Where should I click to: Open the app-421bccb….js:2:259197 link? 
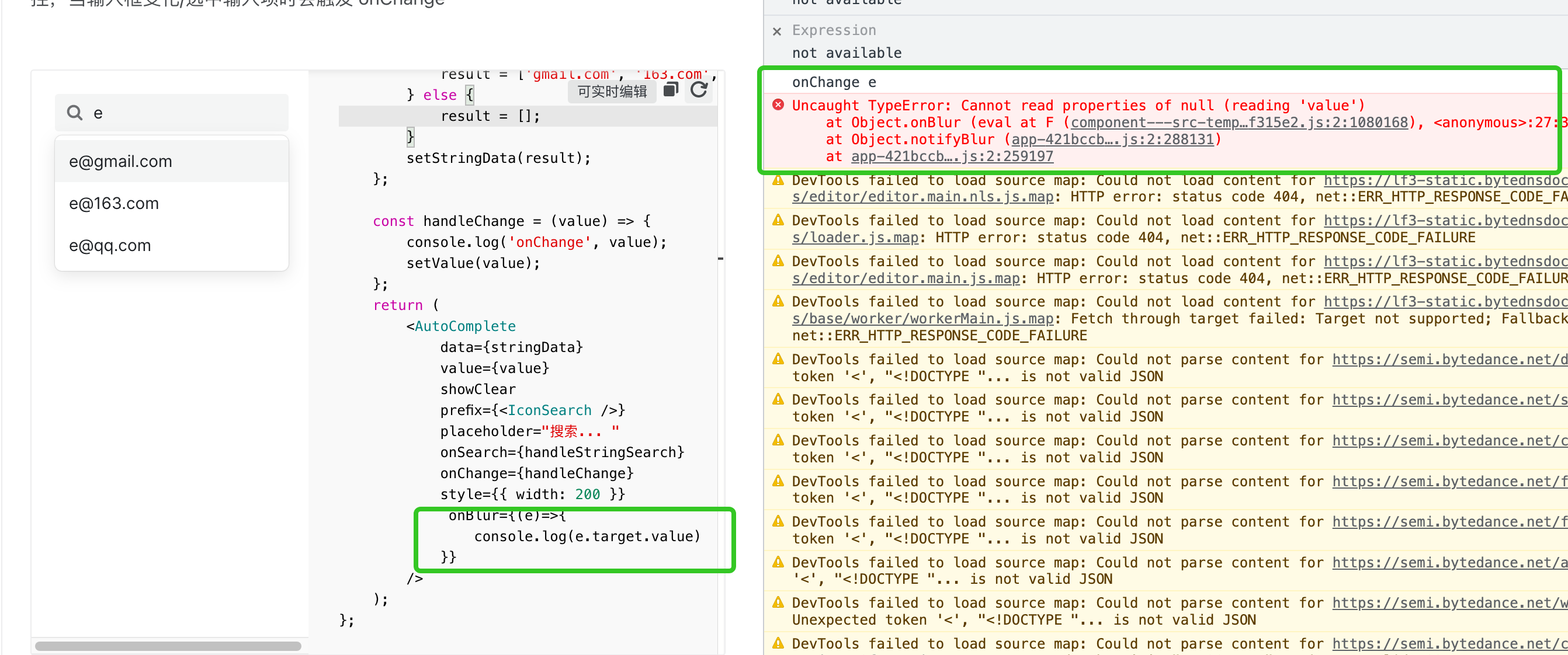pyautogui.click(x=952, y=156)
